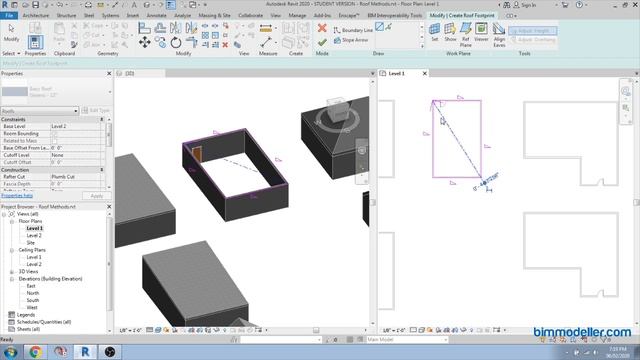Select the Copy tool in Modify panel

(x=160, y=42)
